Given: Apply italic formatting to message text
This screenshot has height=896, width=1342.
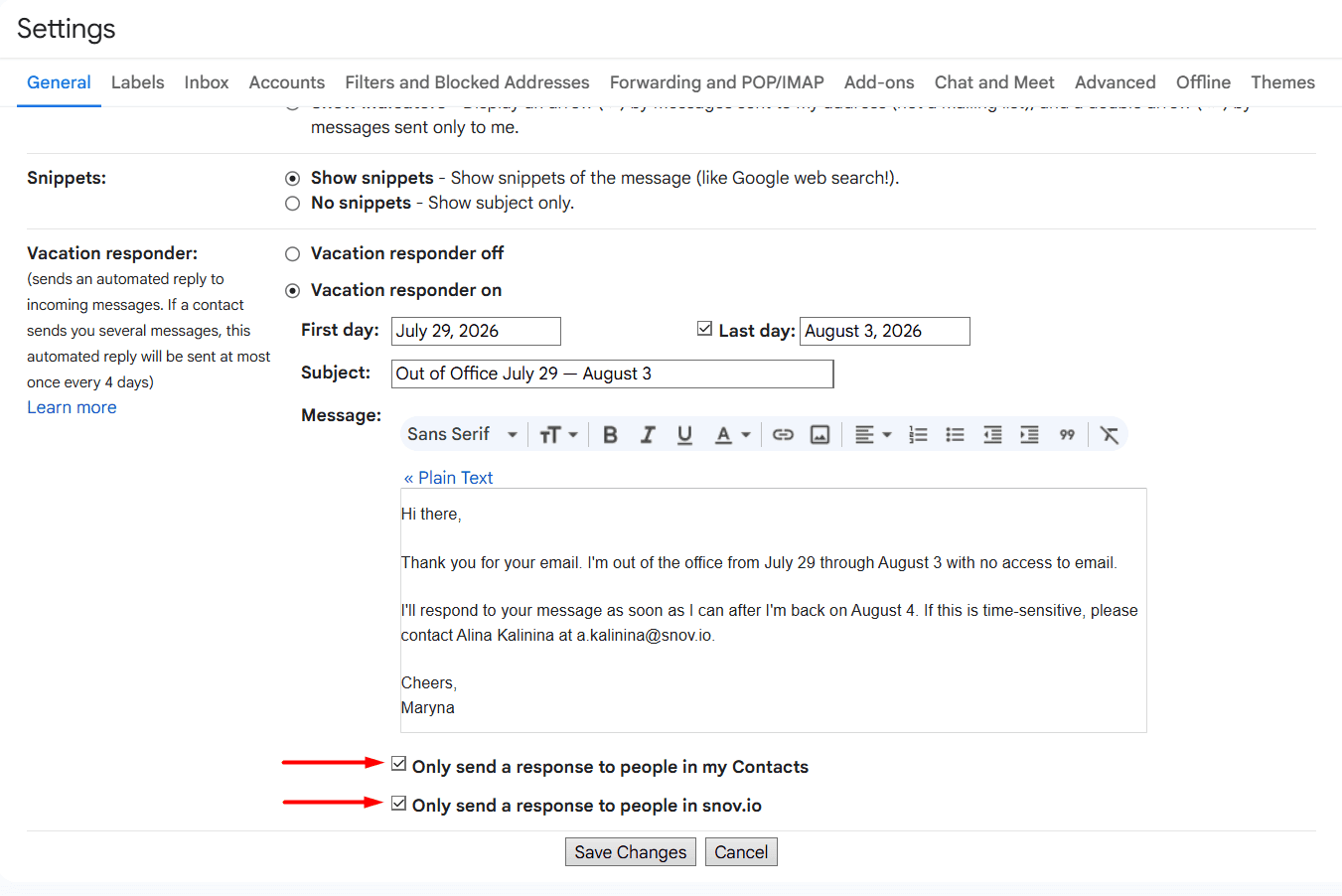Looking at the screenshot, I should [648, 435].
